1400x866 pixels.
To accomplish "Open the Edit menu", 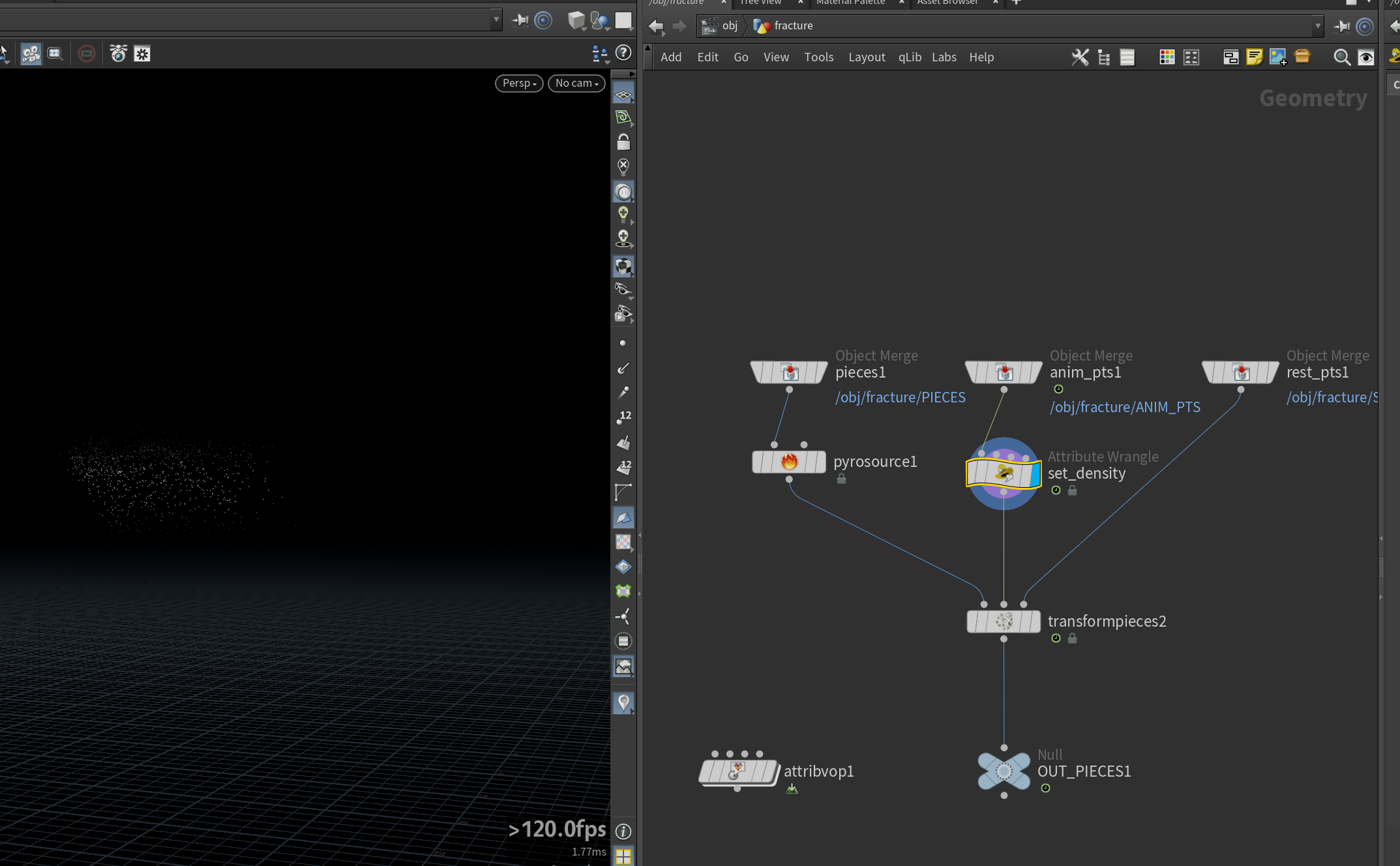I will click(x=707, y=57).
